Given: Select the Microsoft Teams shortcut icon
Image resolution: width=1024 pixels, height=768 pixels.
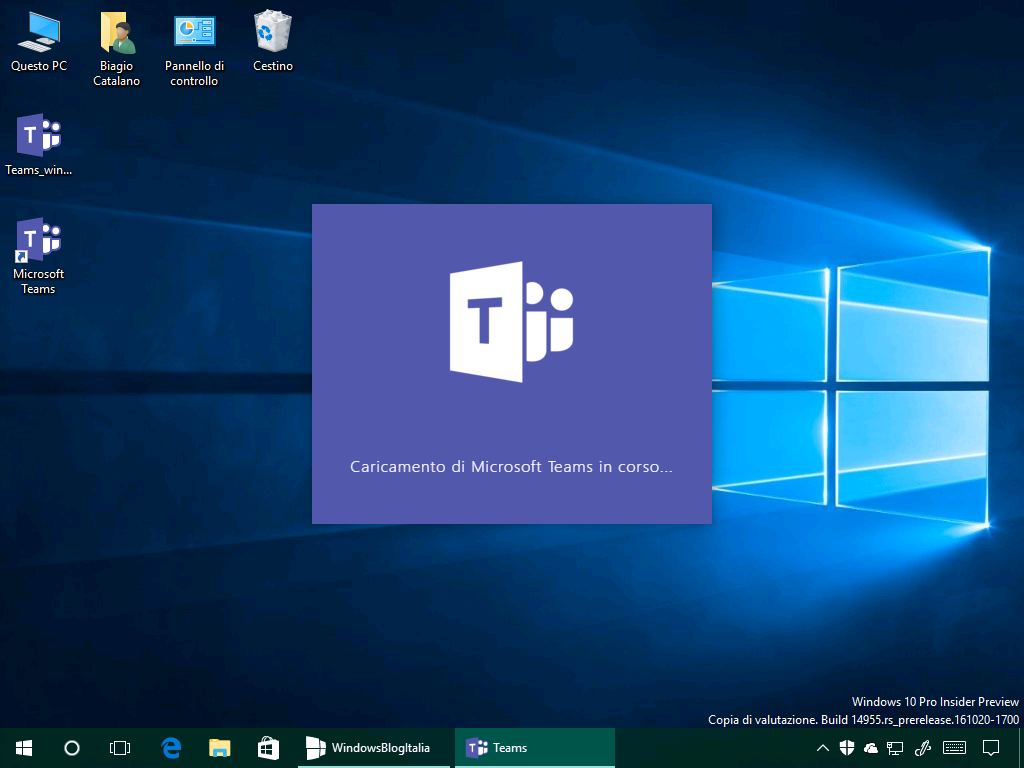Looking at the screenshot, I should tap(39, 256).
